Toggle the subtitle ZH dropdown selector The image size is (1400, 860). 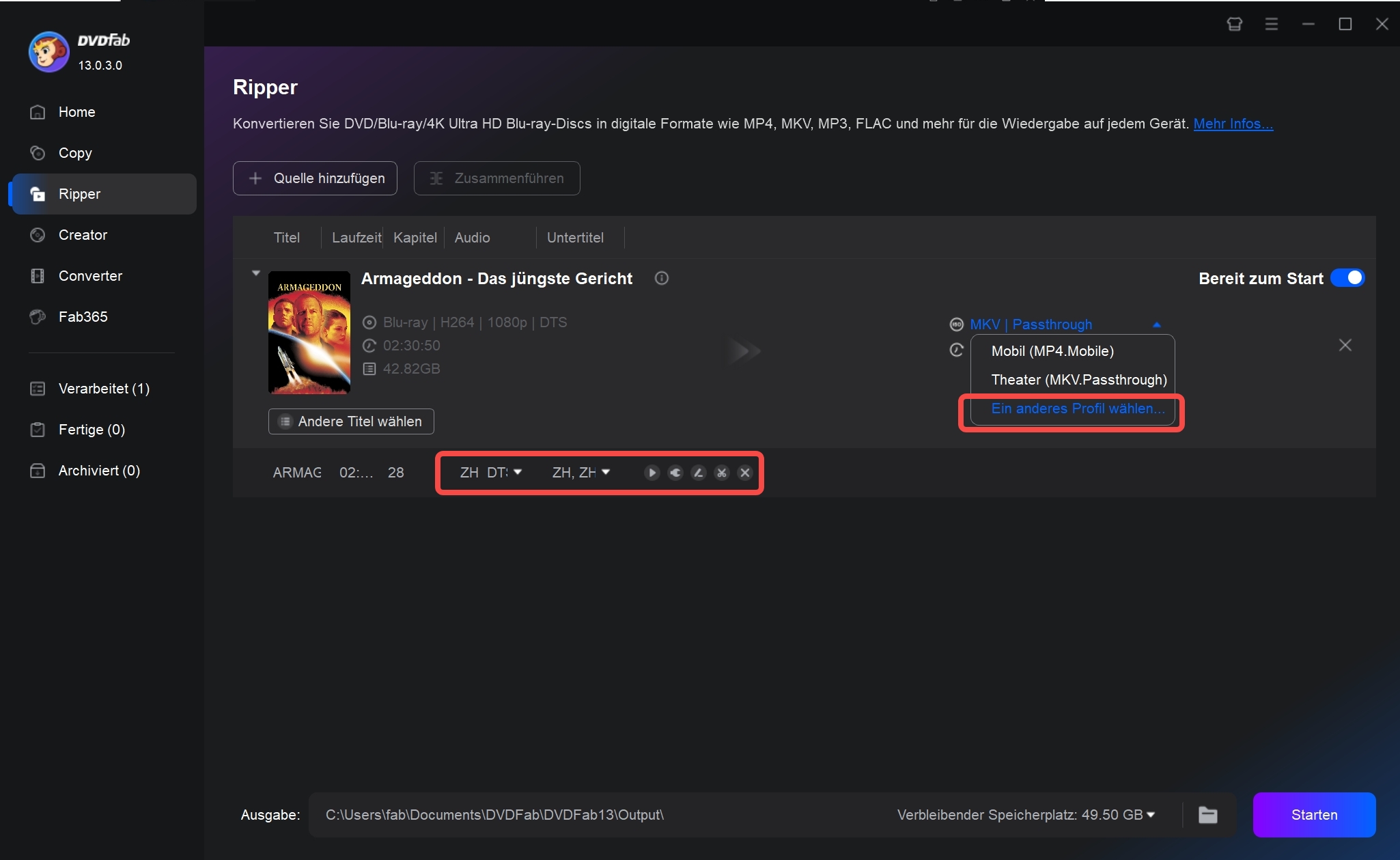(581, 472)
